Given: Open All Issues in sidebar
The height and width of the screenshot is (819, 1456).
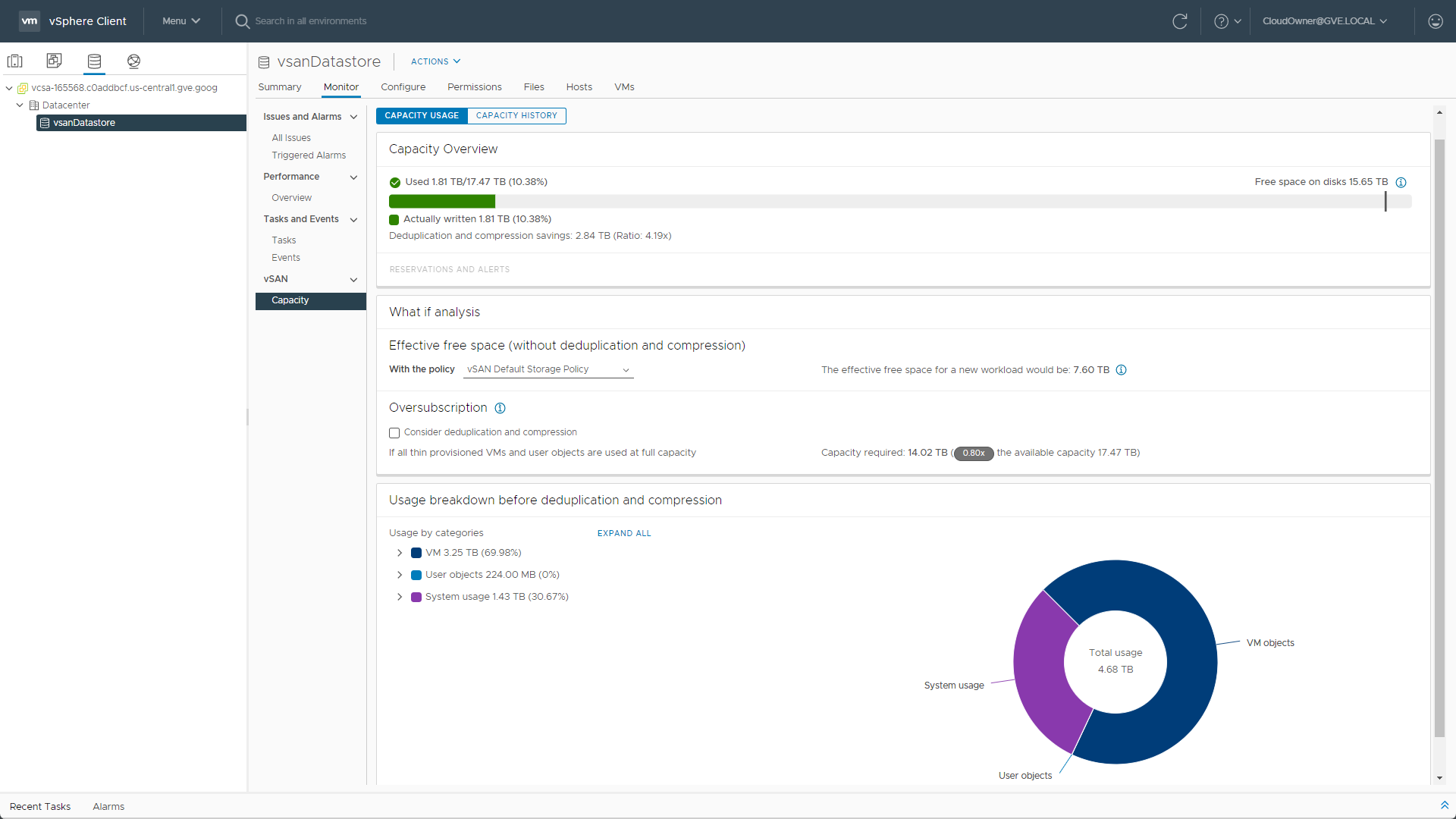Looking at the screenshot, I should pos(291,138).
